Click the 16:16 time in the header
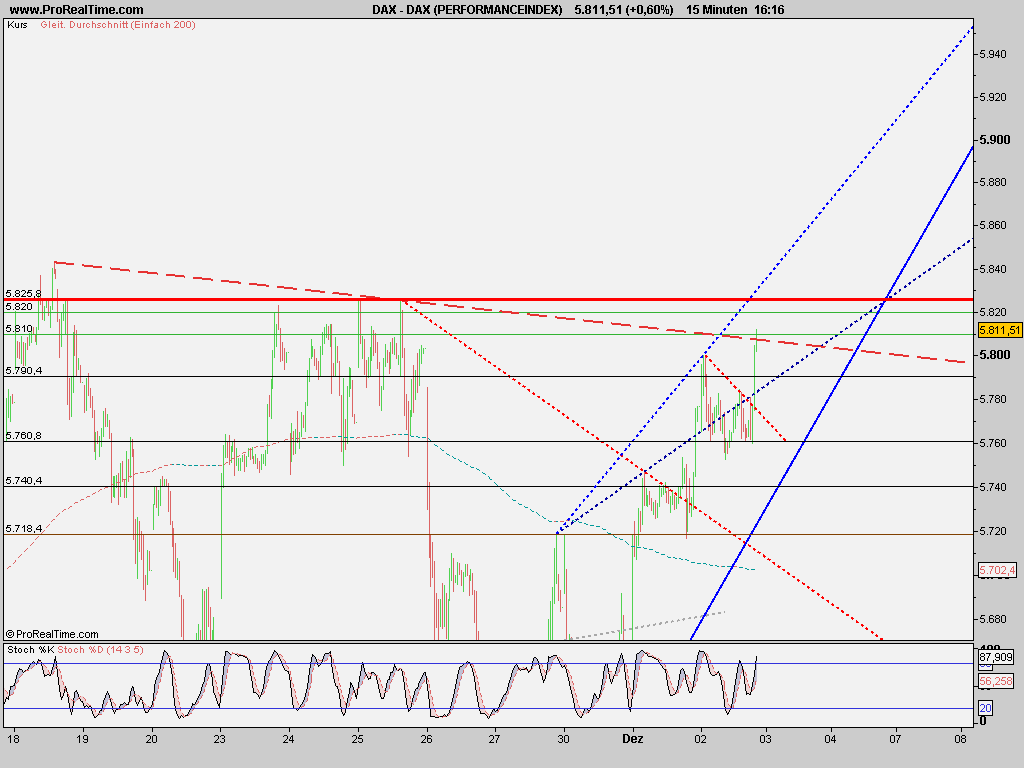The height and width of the screenshot is (768, 1024). (769, 10)
